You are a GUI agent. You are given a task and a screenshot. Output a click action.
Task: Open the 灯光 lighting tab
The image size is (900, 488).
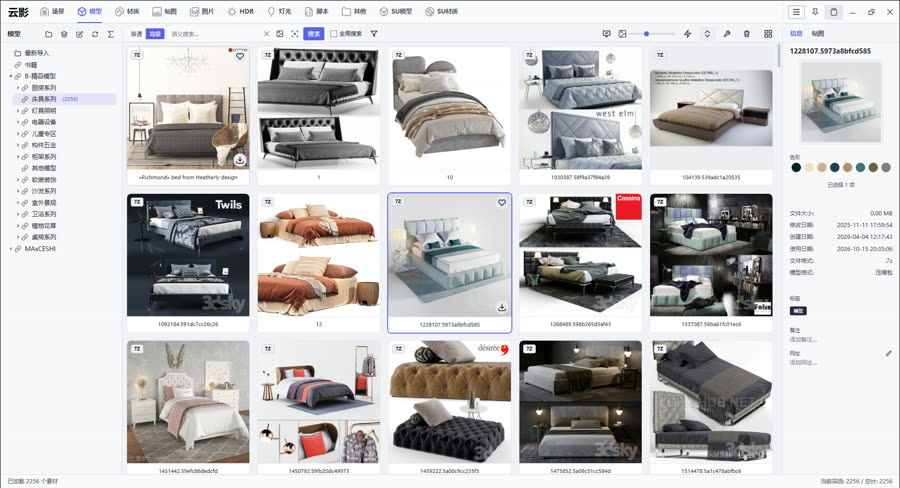click(280, 11)
